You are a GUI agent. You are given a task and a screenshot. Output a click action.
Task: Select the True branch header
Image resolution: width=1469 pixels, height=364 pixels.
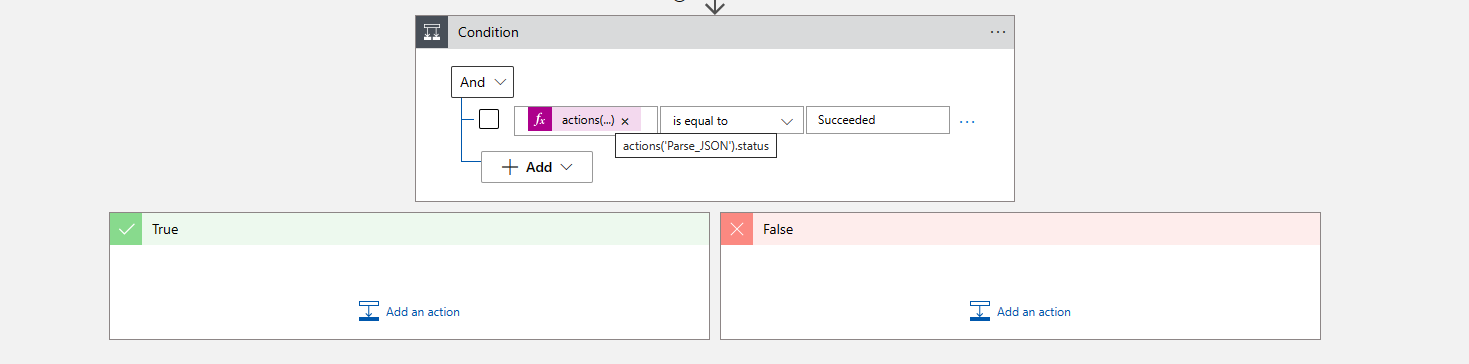click(x=409, y=229)
